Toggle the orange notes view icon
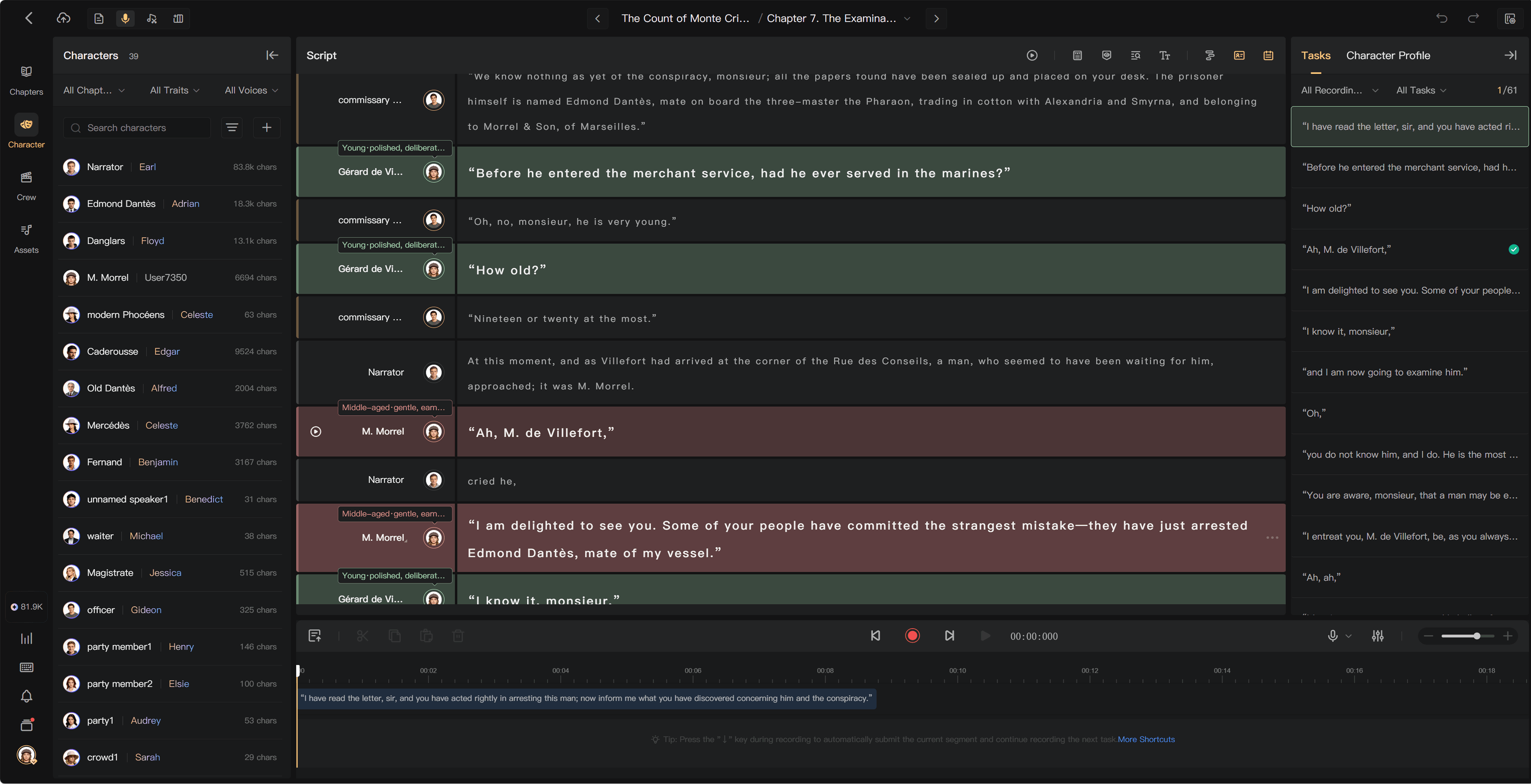The image size is (1531, 784). coord(1268,55)
